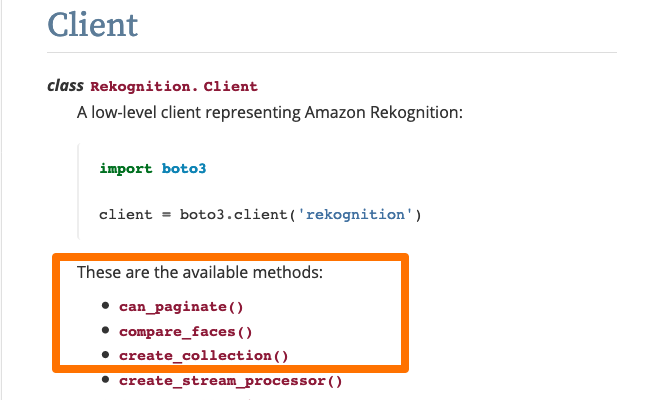Click the bullet beside can_paginate()

click(x=105, y=305)
